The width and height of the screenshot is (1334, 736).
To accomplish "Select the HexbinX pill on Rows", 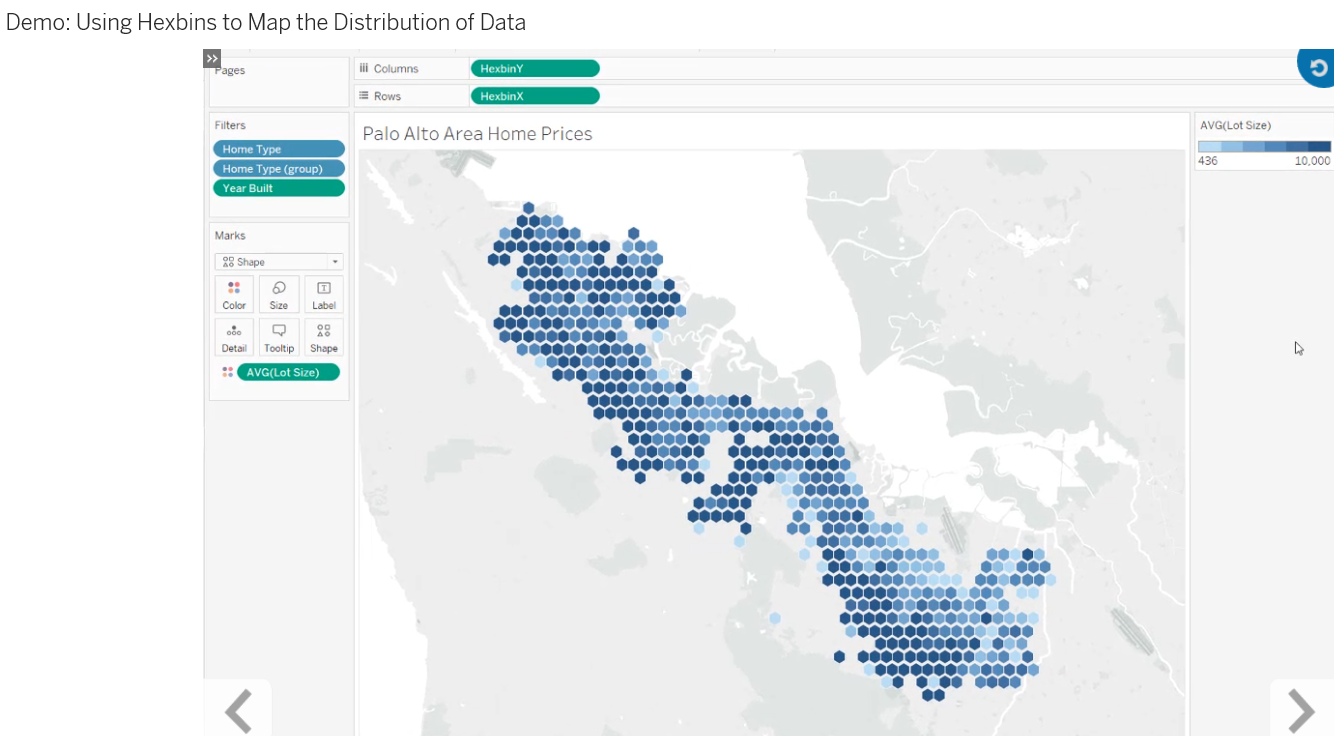I will pos(535,95).
